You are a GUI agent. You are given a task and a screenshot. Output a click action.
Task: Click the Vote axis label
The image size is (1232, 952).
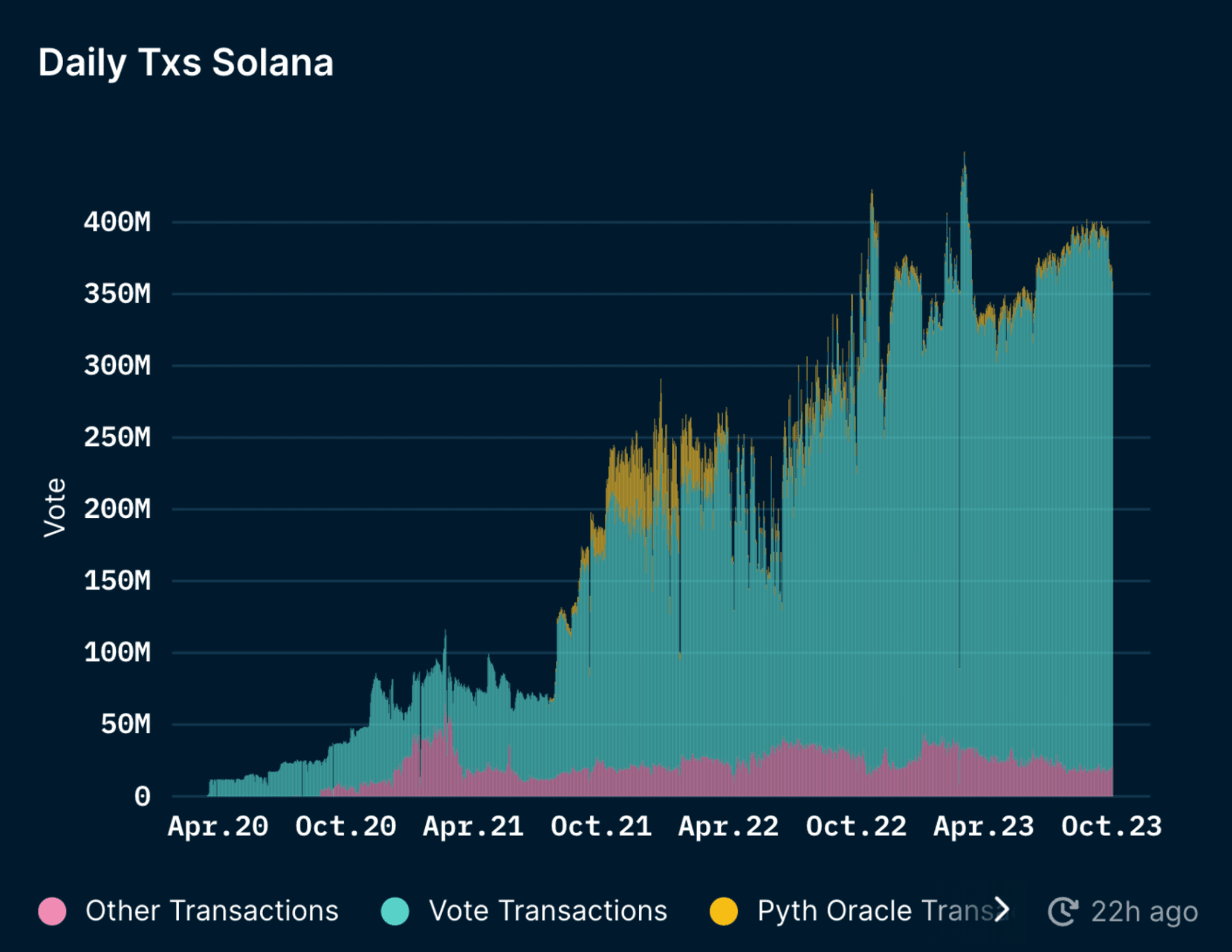(x=55, y=508)
